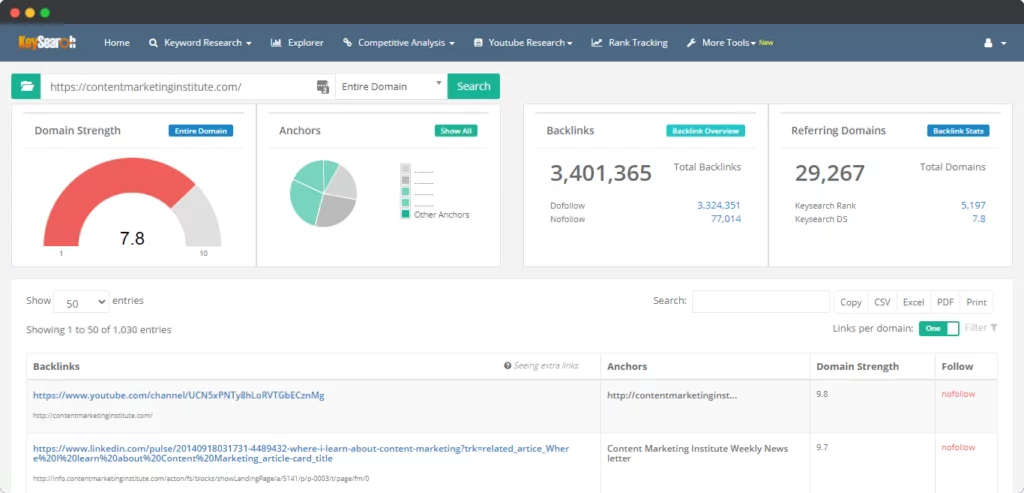
Task: Click the Filter funnel icon
Action: click(x=994, y=328)
